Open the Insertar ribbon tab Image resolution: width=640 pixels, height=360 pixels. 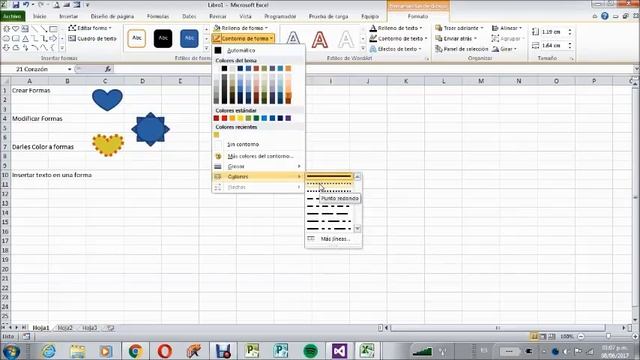[68, 16]
